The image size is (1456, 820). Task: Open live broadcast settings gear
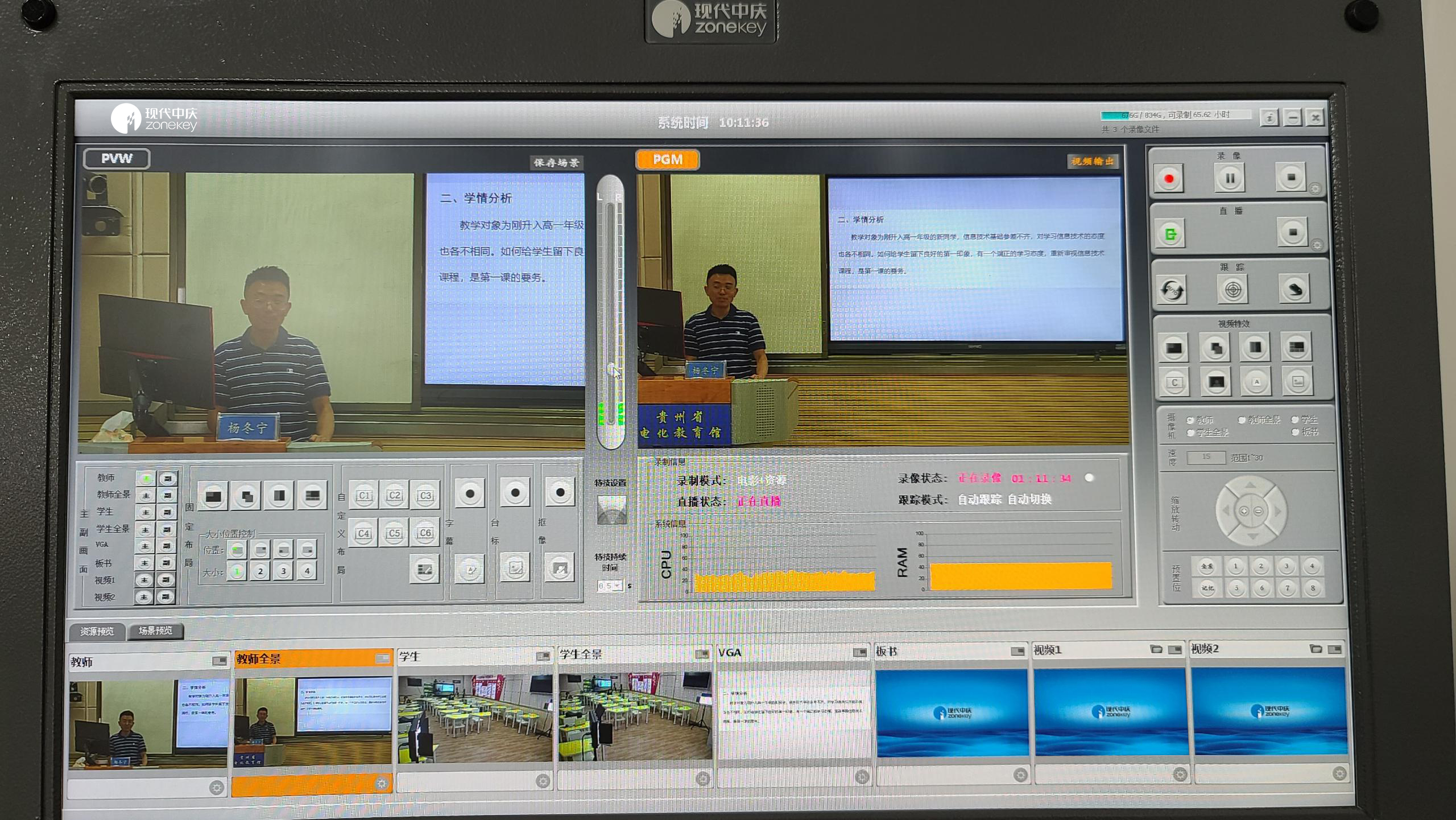pyautogui.click(x=1317, y=245)
